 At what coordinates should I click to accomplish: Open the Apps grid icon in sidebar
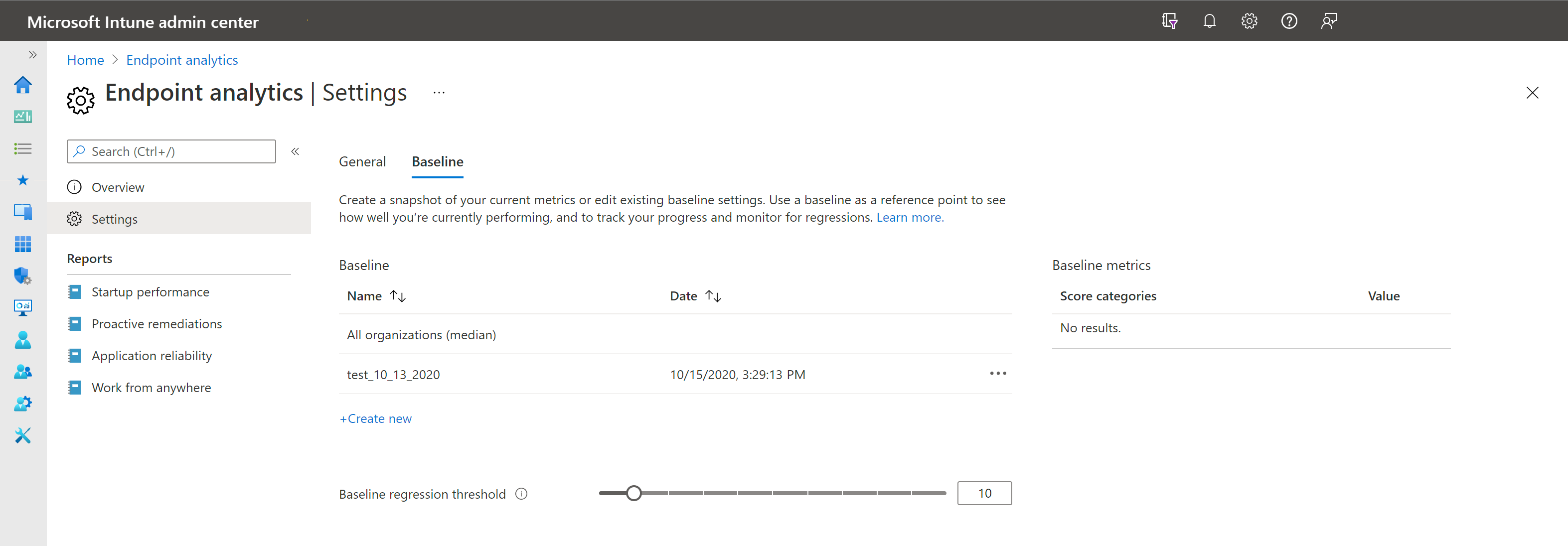(22, 244)
